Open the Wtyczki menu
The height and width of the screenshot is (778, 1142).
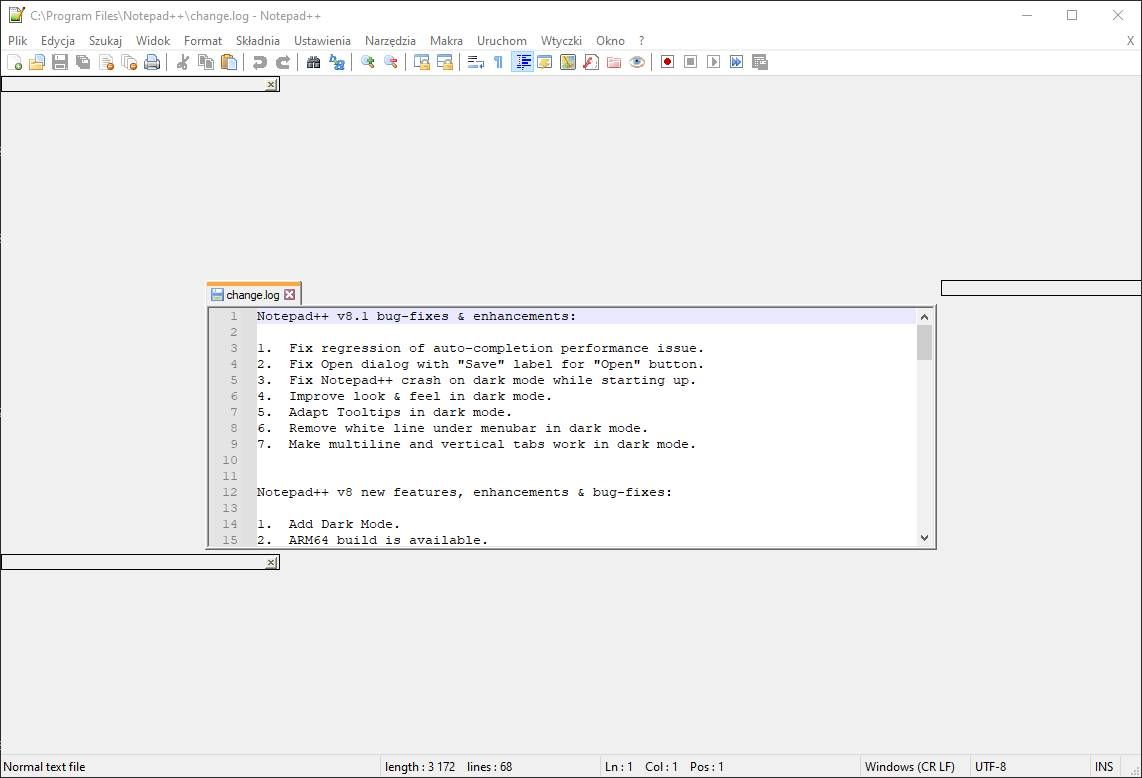[x=561, y=41]
